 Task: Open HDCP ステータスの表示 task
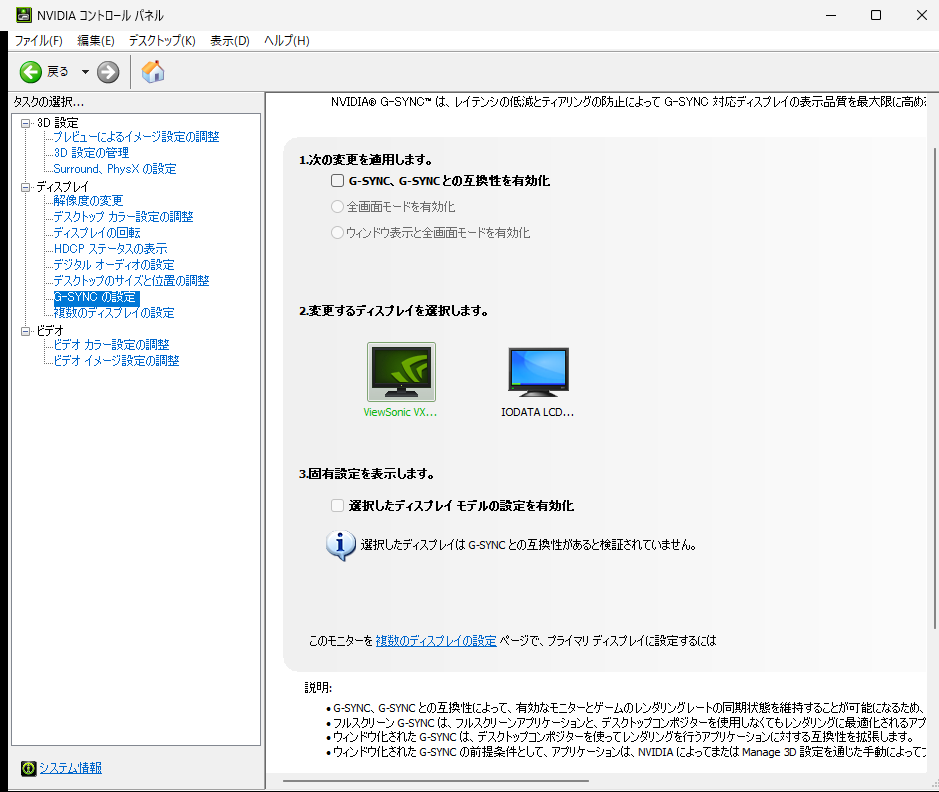(x=110, y=248)
